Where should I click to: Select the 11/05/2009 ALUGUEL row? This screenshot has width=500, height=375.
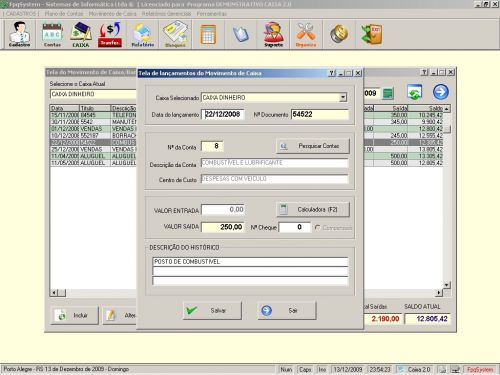tap(93, 163)
